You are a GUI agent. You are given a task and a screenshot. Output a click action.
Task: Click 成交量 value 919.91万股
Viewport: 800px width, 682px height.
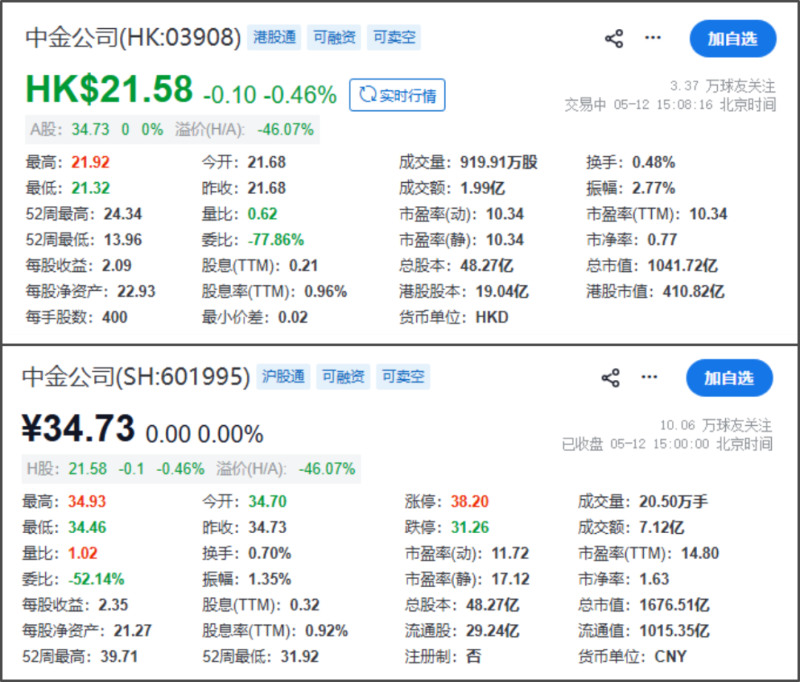click(499, 162)
